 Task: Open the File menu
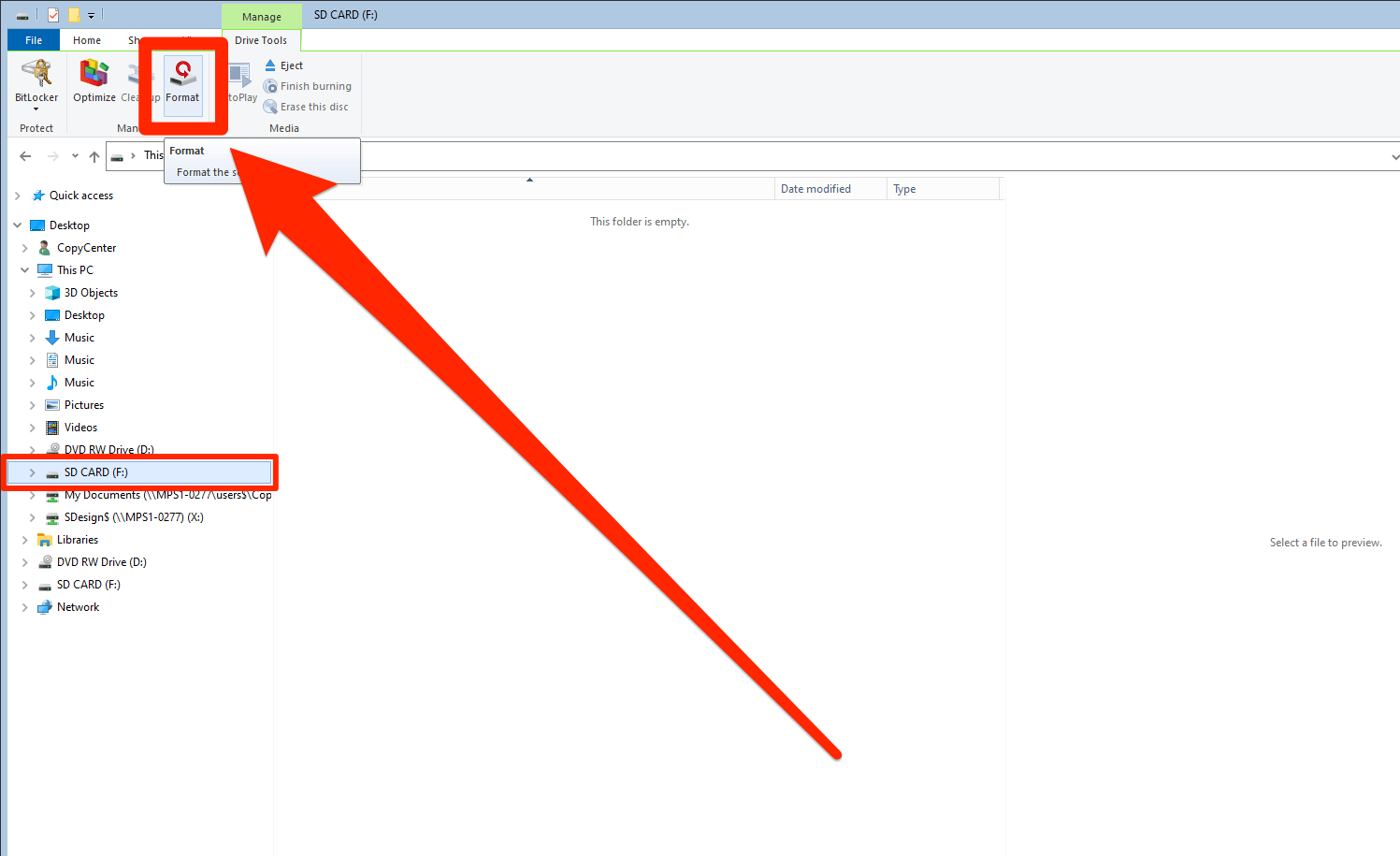point(34,40)
